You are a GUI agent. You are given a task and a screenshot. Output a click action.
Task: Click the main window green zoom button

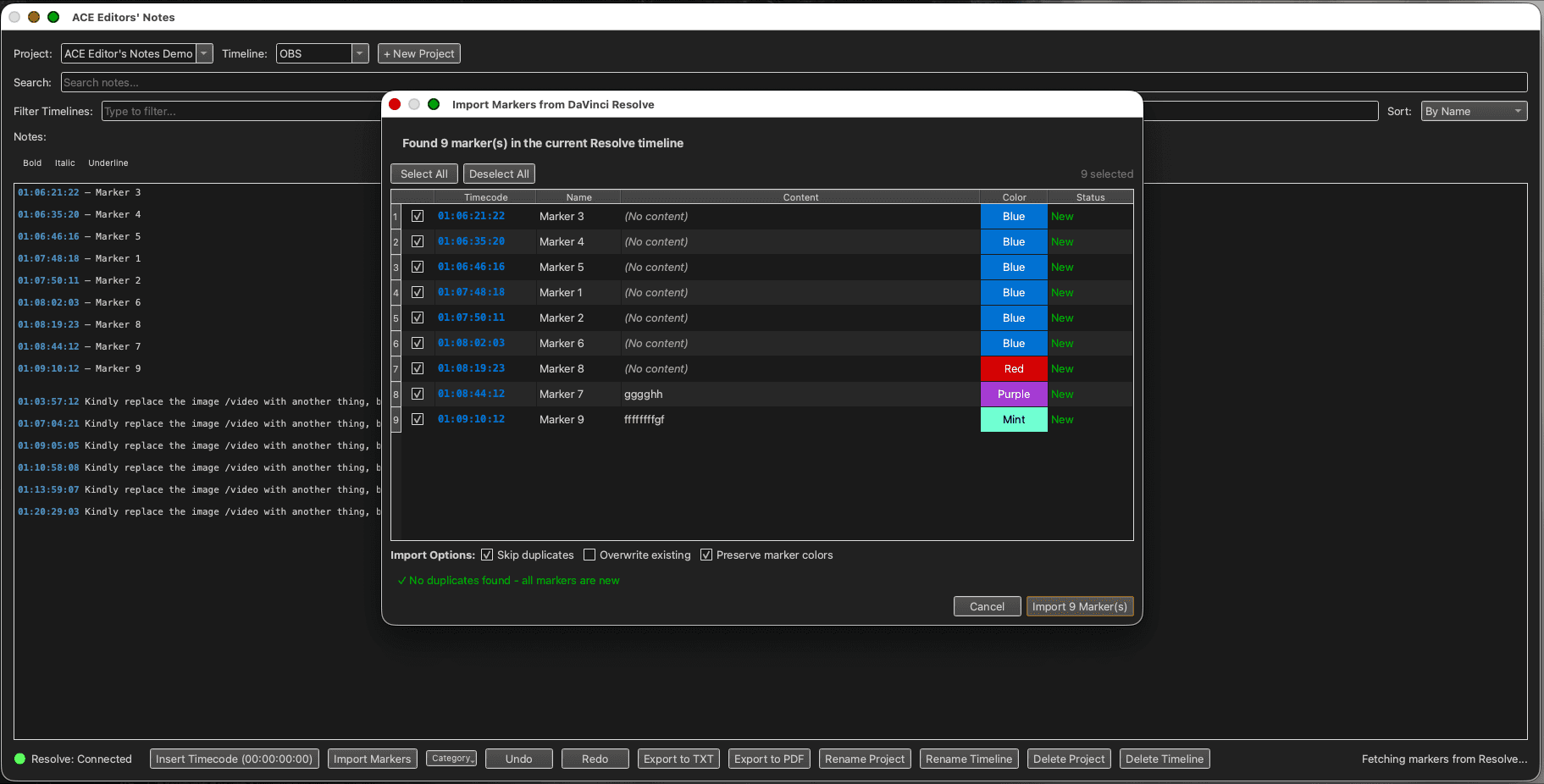click(53, 17)
